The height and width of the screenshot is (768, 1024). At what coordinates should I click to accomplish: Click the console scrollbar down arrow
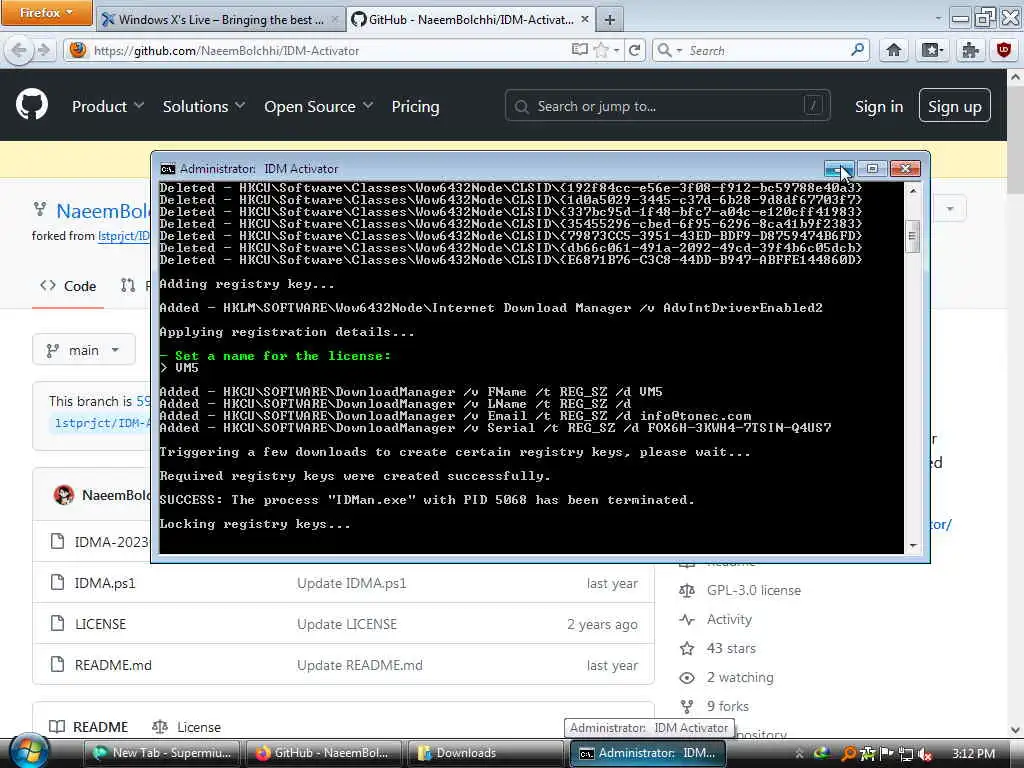tap(912, 545)
